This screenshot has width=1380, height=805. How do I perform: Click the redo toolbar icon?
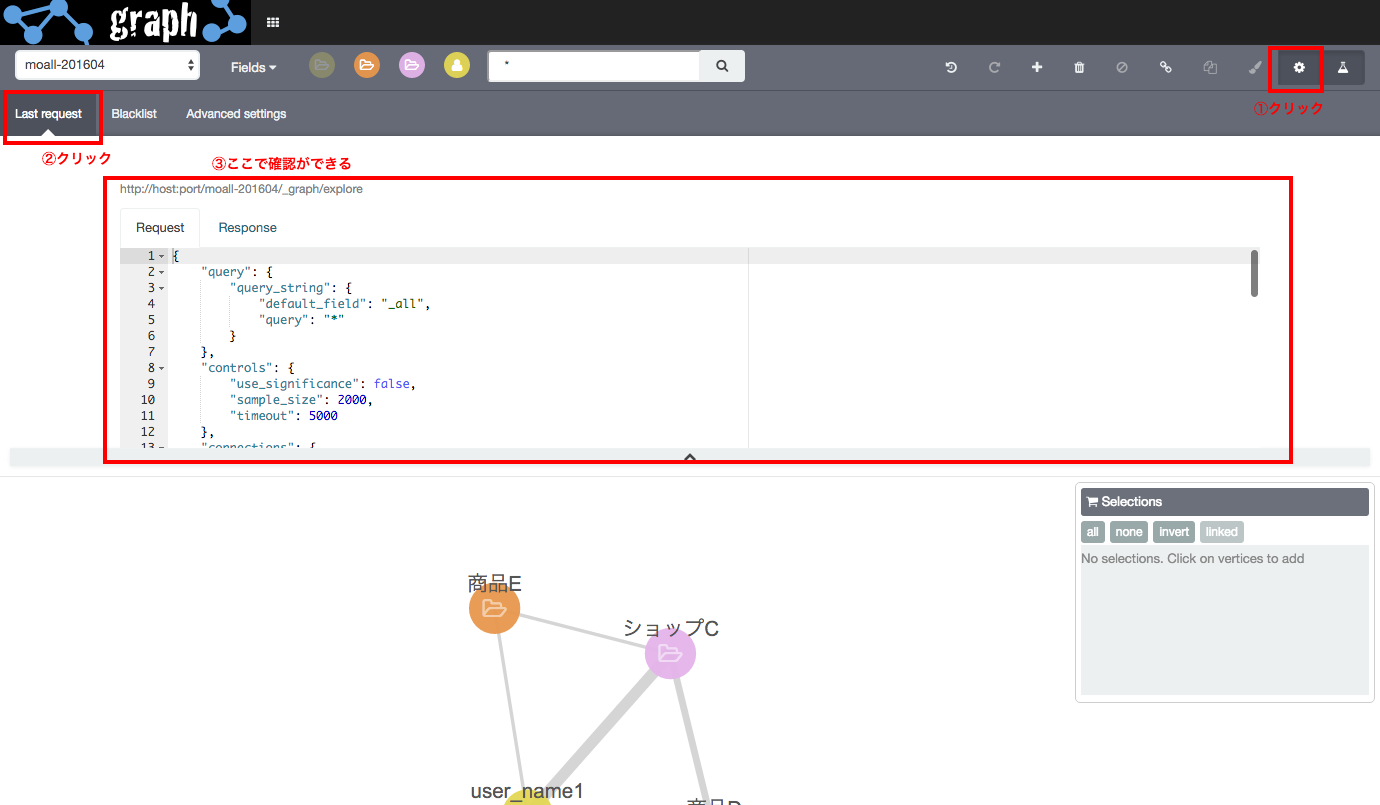(994, 67)
